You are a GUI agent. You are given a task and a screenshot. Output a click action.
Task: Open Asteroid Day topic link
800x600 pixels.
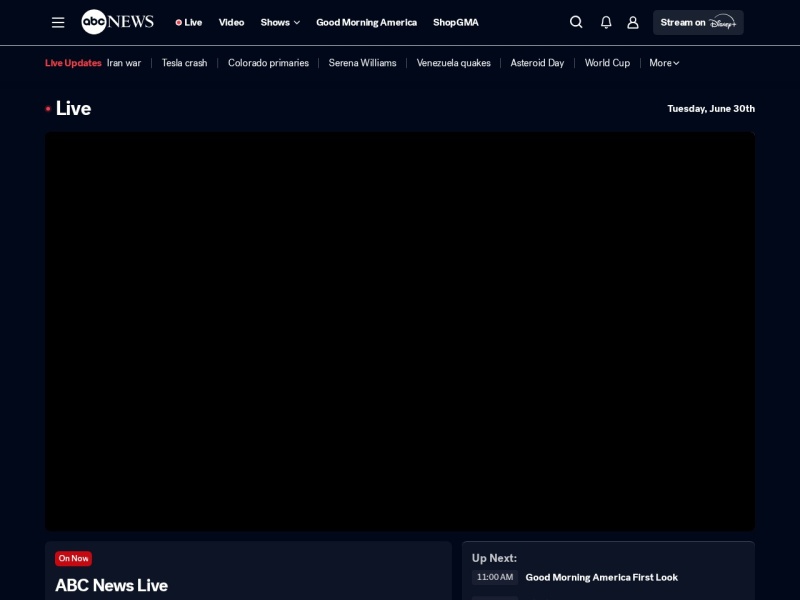[x=537, y=63]
